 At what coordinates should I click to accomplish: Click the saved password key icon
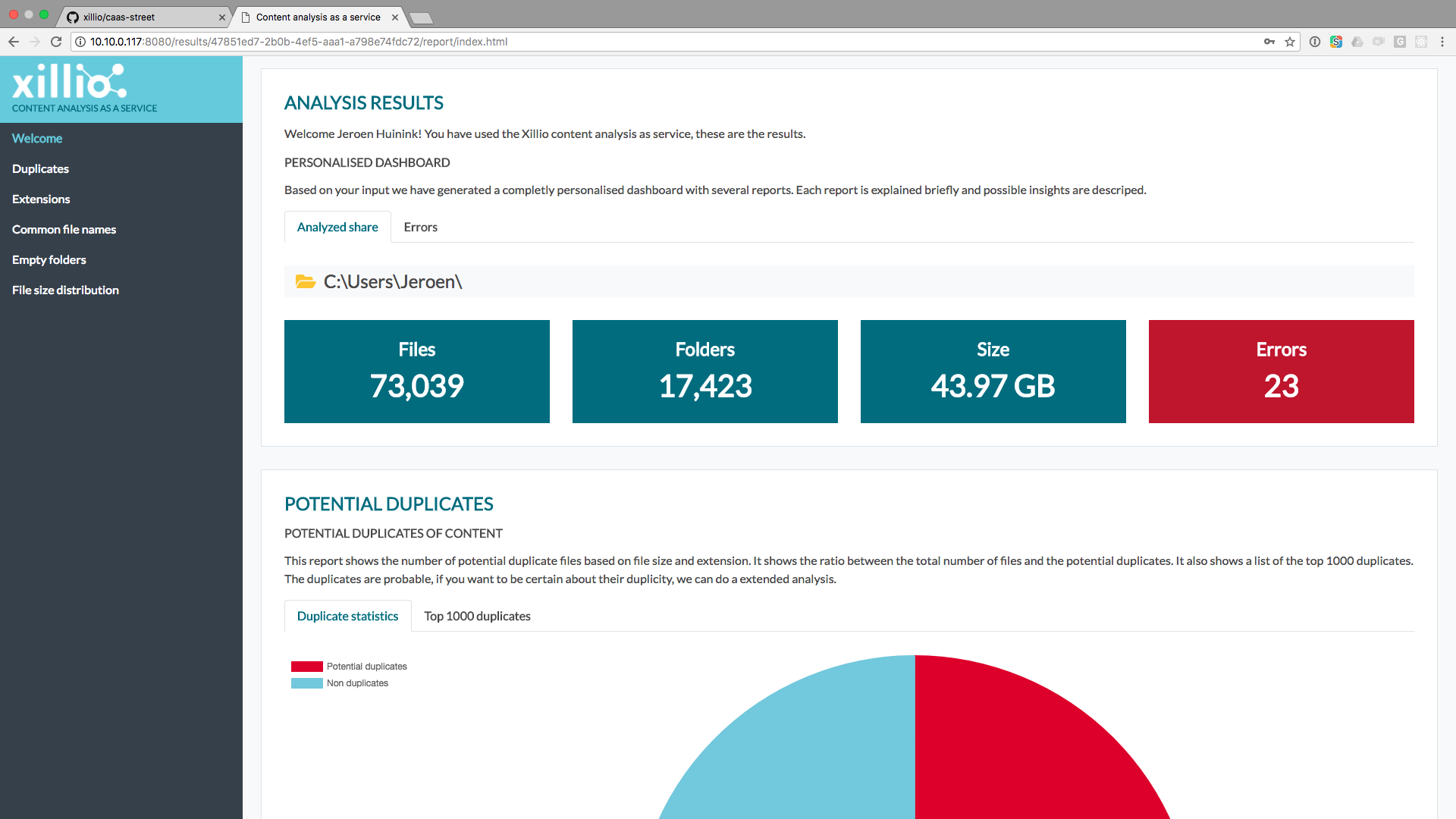1269,42
